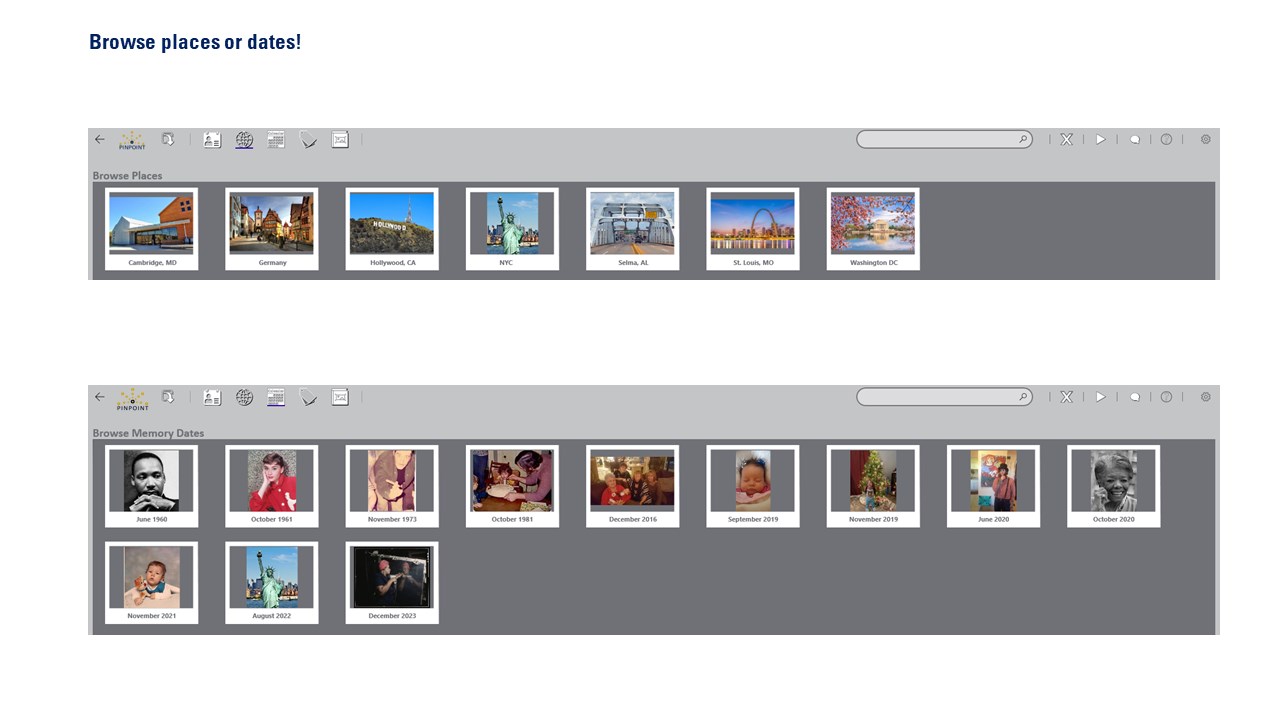This screenshot has width=1280, height=720.
Task: Click the search field in Browse Places toolbar
Action: coord(944,140)
